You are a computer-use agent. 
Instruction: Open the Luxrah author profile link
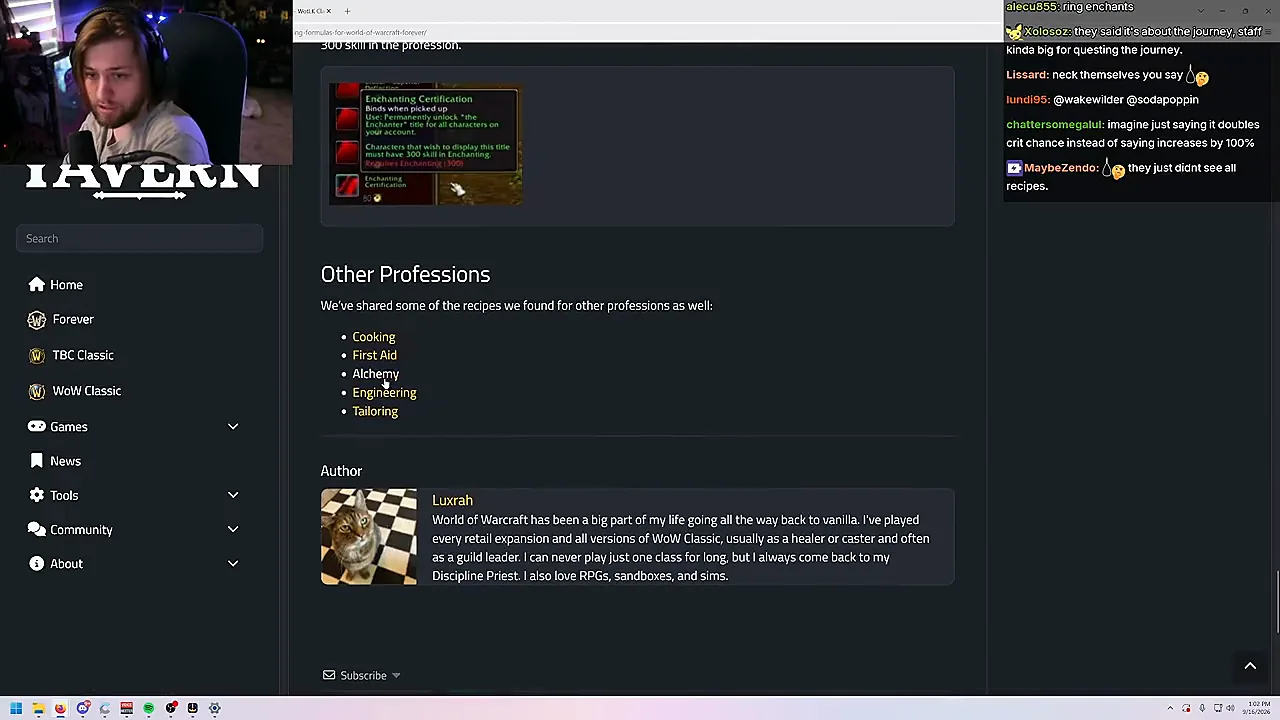pyautogui.click(x=452, y=500)
